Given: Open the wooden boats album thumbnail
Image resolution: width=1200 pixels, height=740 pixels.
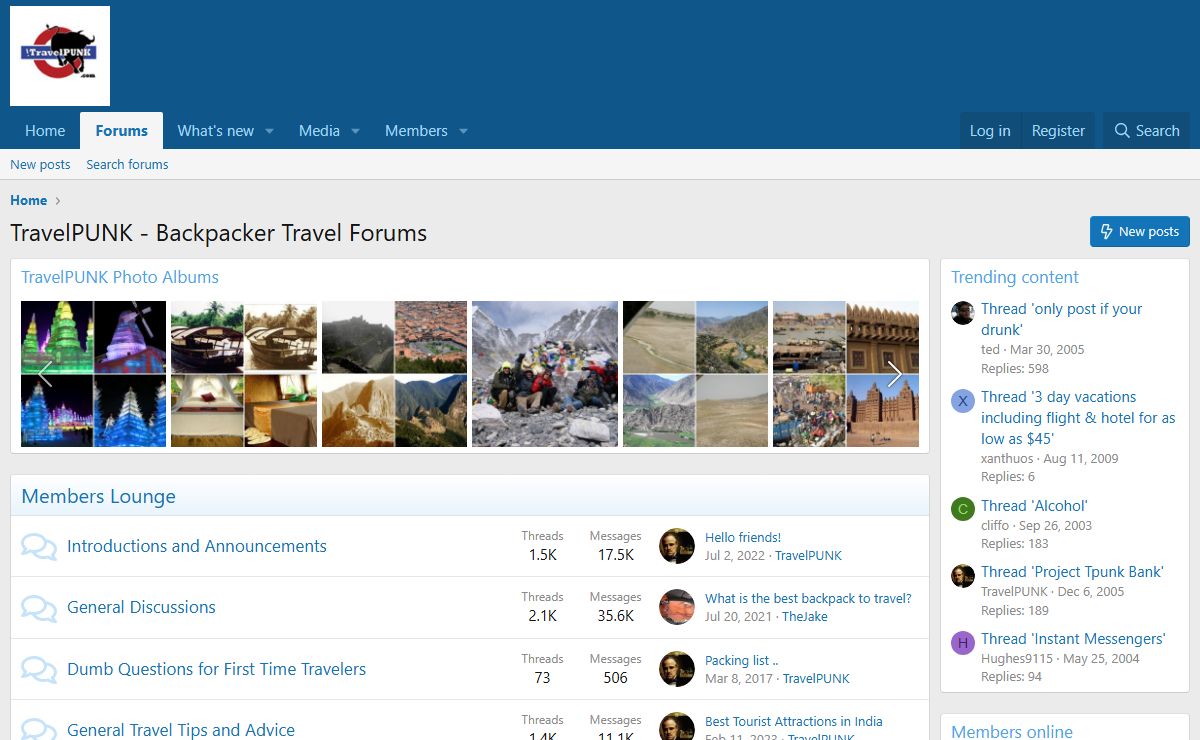Looking at the screenshot, I should click(x=244, y=374).
